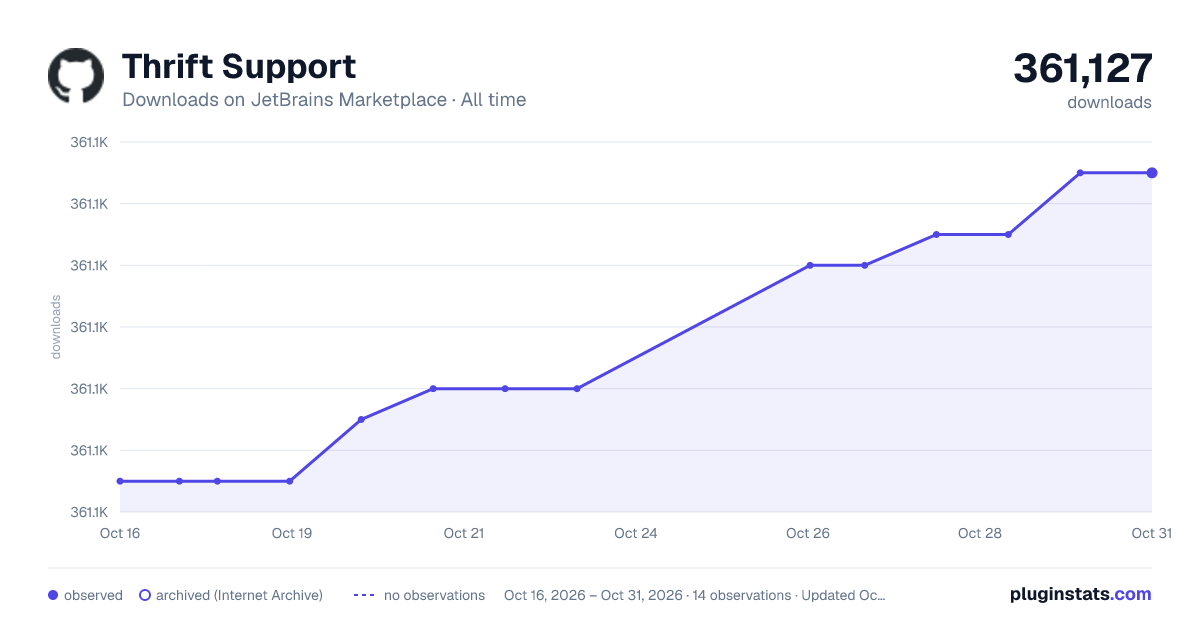Viewport: 1200px width, 630px height.
Task: Click the Downloads on JetBrains Marketplace subtitle
Action: pyautogui.click(x=324, y=100)
